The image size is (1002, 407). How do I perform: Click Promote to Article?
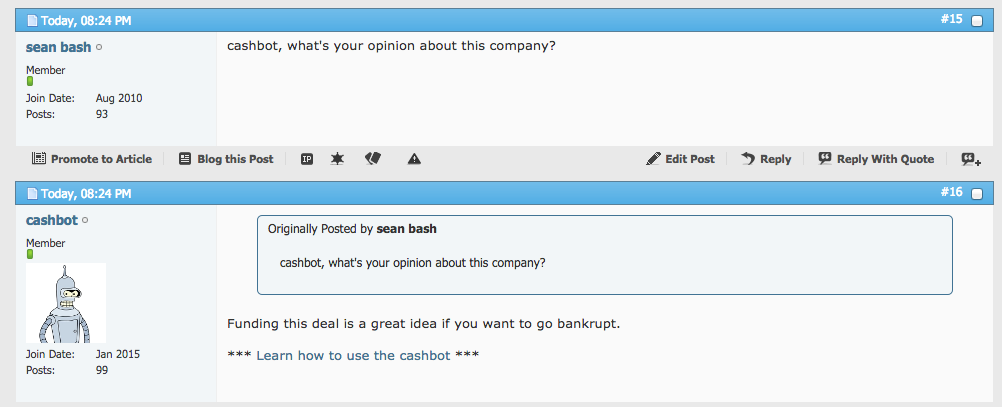tap(92, 159)
